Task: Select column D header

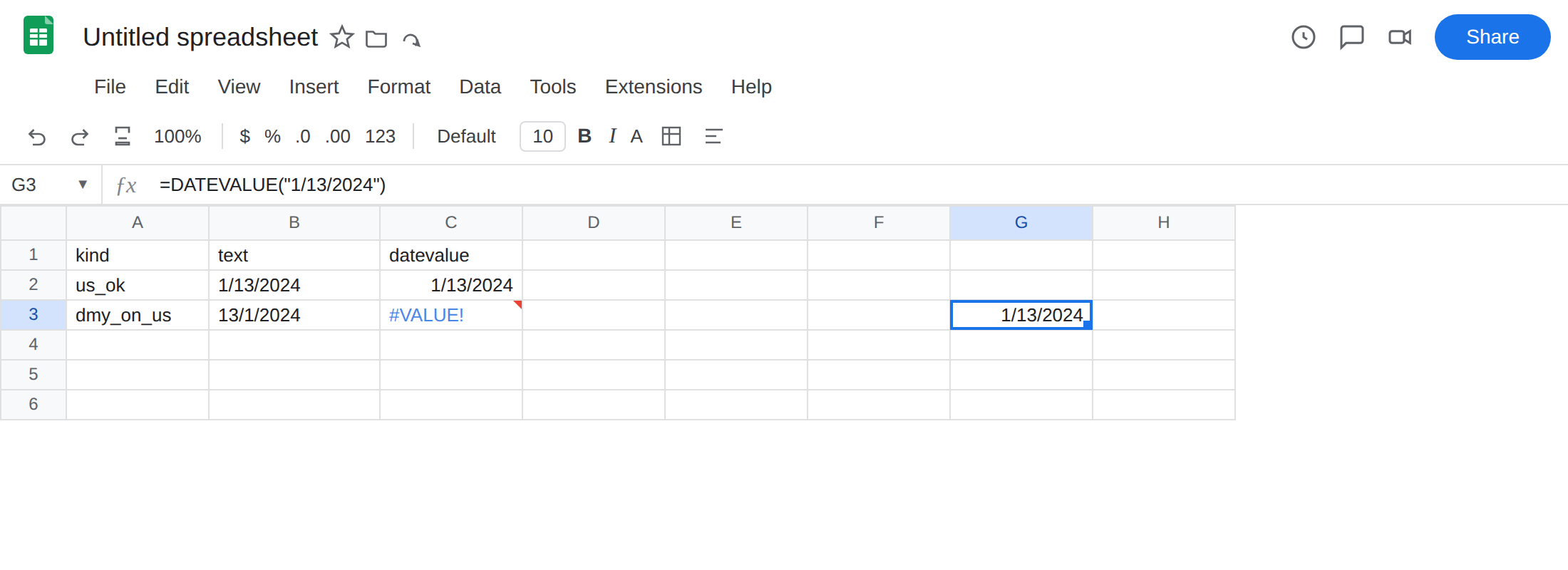Action: click(x=594, y=223)
